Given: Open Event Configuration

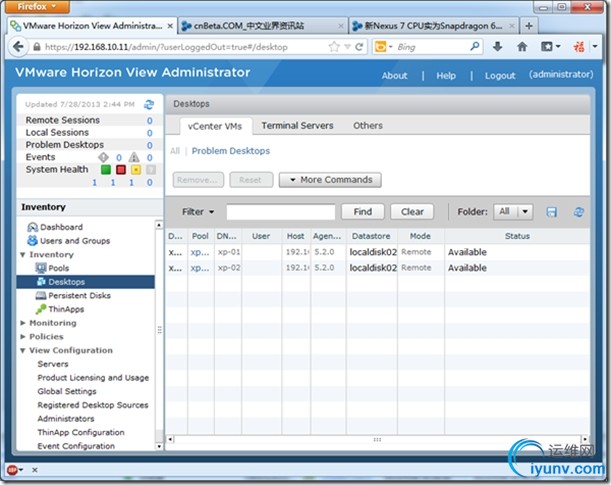Looking at the screenshot, I should (x=76, y=446).
